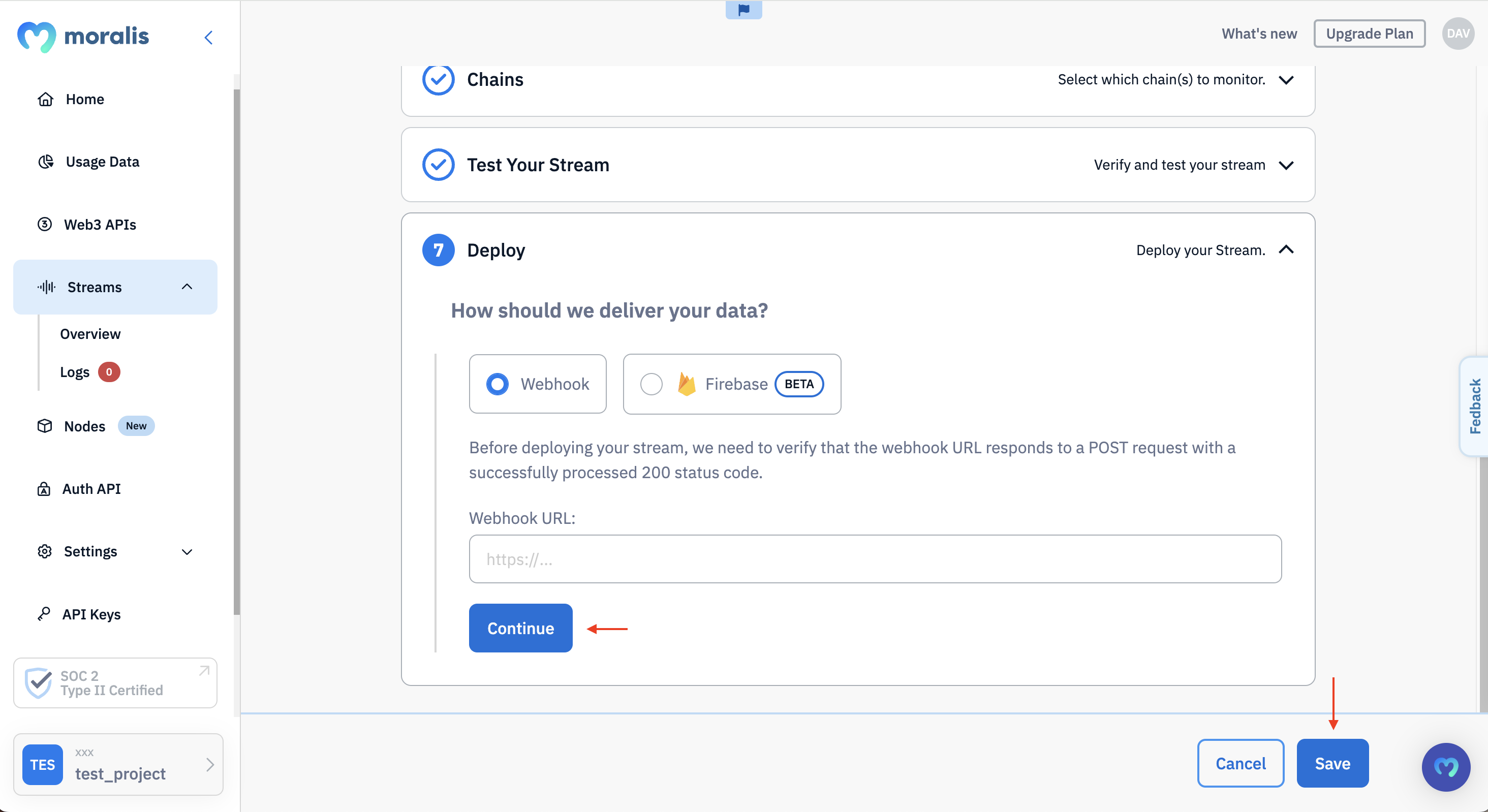This screenshot has width=1488, height=812.
Task: Click the Nodes cube icon
Action: coord(45,426)
